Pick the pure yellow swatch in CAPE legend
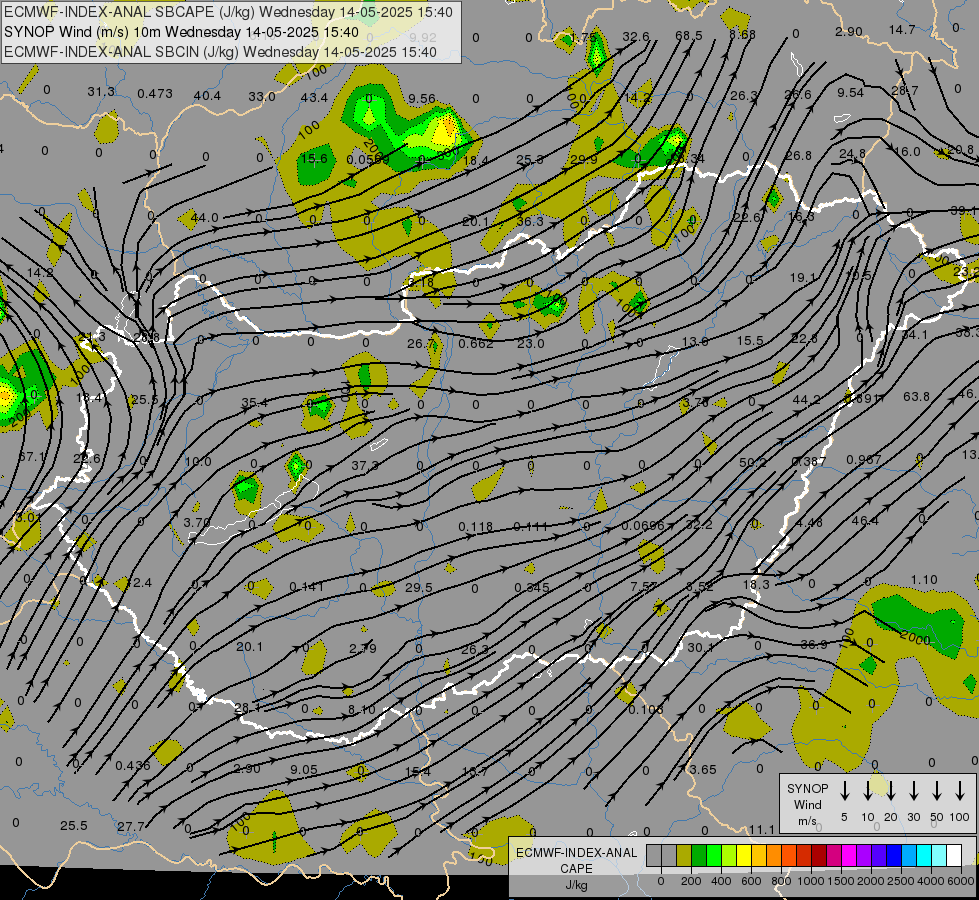Viewport: 979px width, 900px height. (744, 856)
